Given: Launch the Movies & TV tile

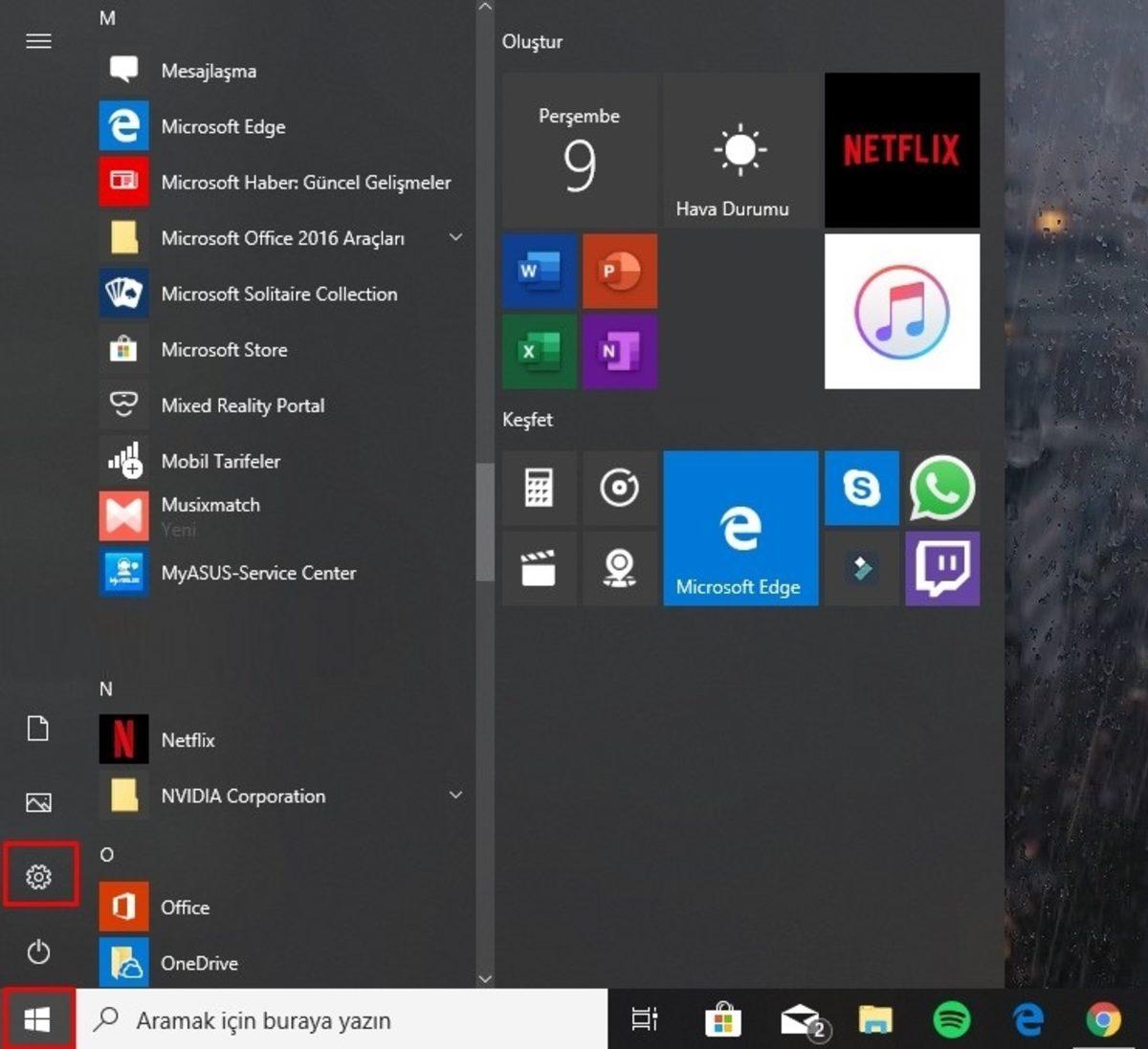Looking at the screenshot, I should tap(539, 568).
